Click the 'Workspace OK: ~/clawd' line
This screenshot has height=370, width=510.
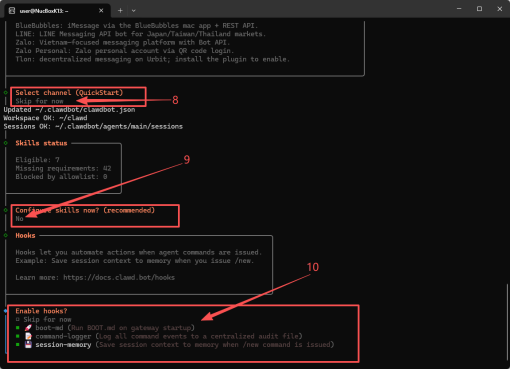(45, 118)
